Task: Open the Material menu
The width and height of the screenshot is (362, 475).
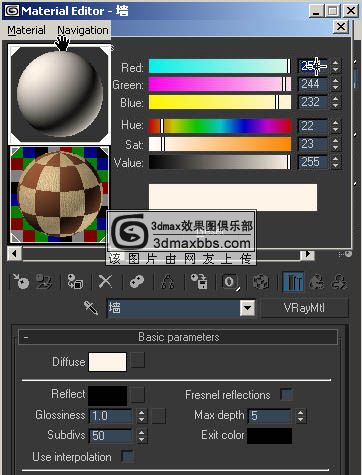Action: (26, 30)
